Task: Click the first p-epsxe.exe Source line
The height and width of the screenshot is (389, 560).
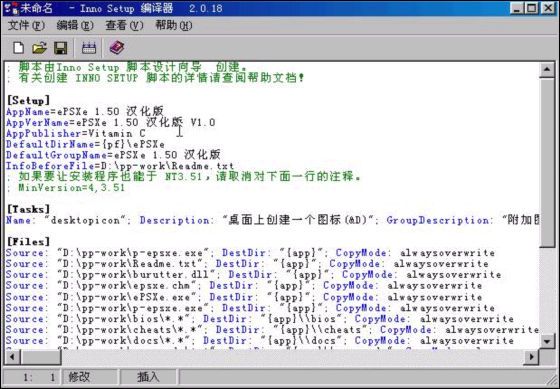Action: (x=250, y=253)
